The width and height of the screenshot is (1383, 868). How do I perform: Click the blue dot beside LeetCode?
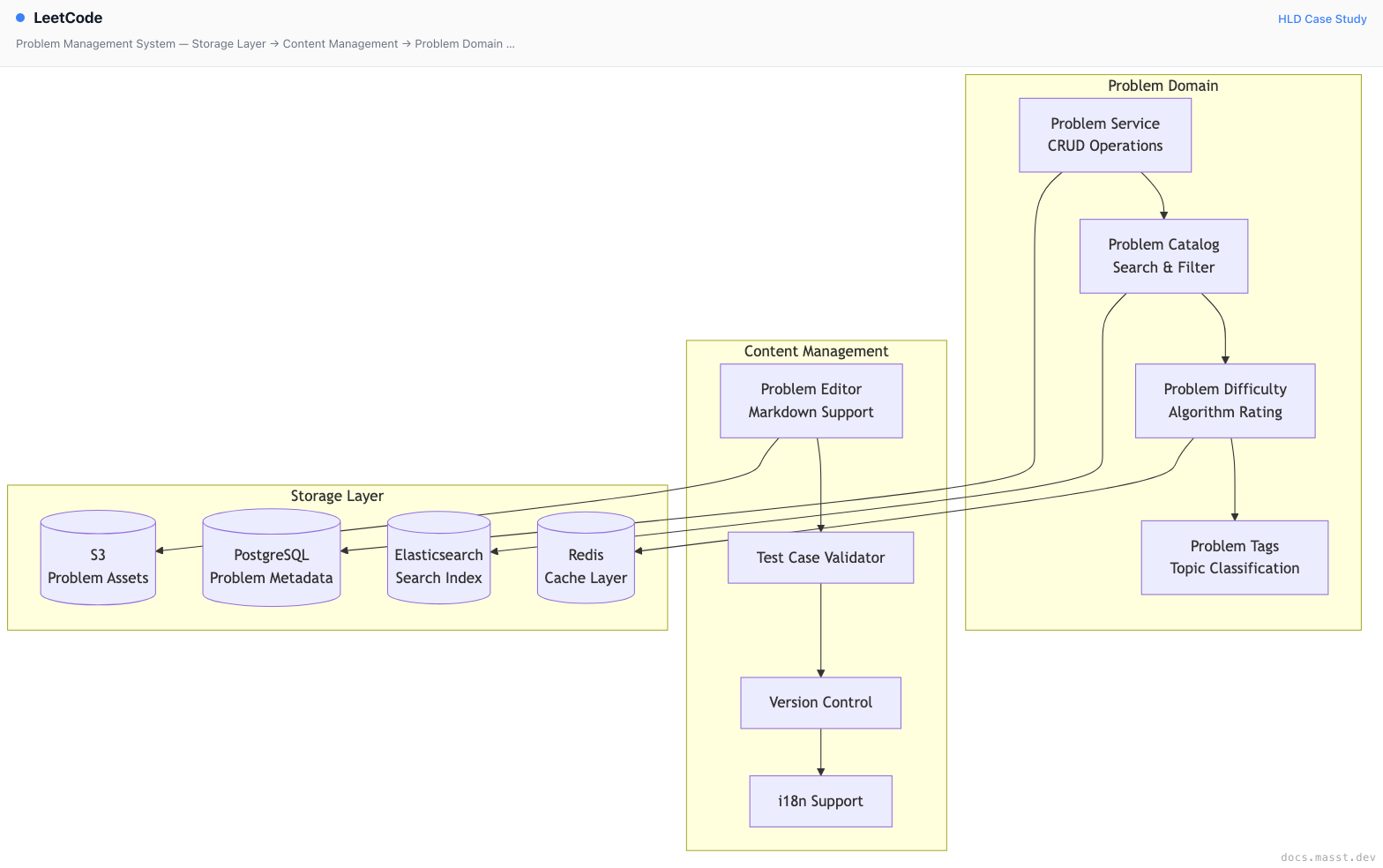pyautogui.click(x=20, y=18)
